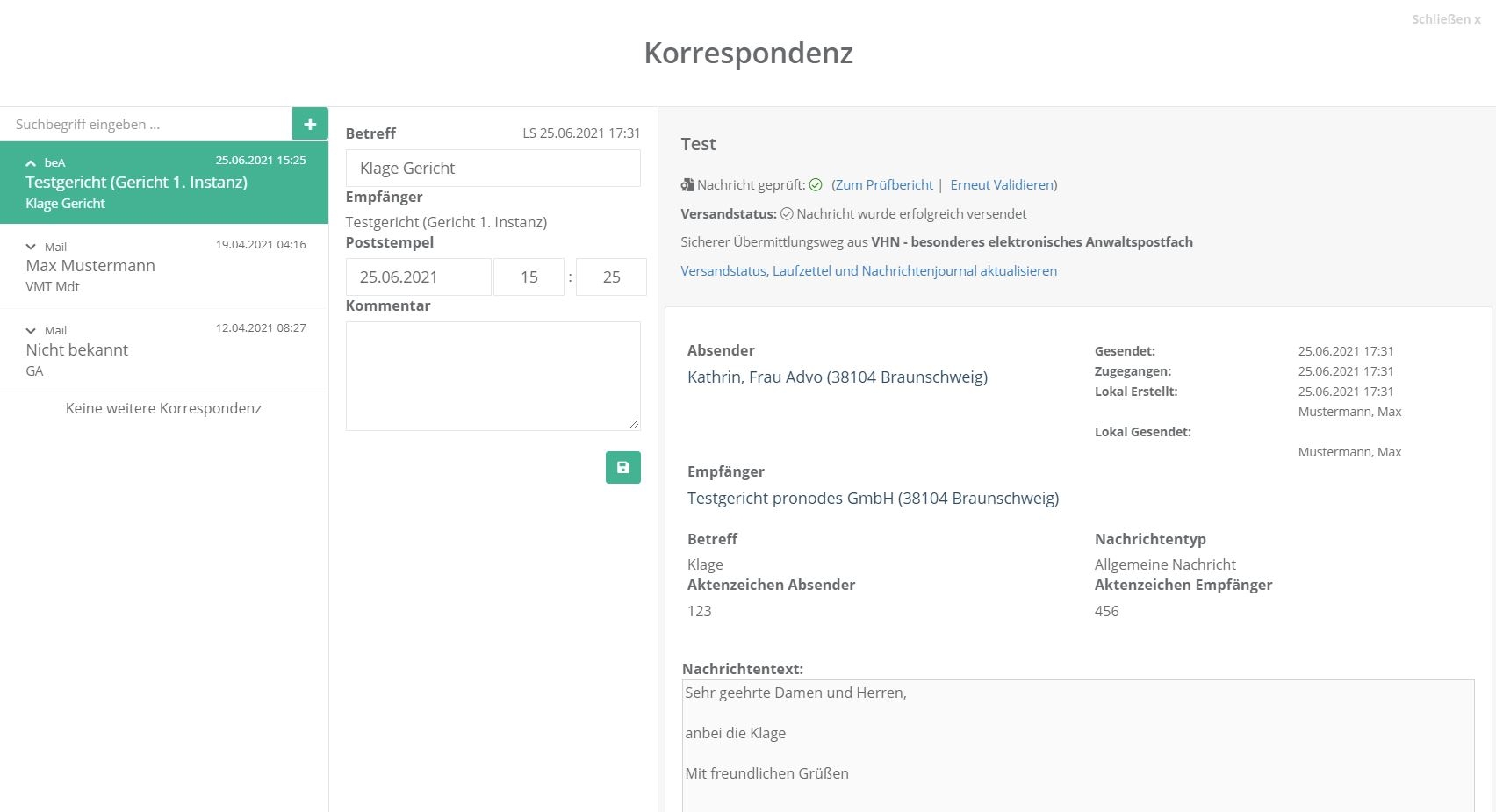Click the Poststempel minute field
Screen dimensions: 1496x812
click(611, 277)
